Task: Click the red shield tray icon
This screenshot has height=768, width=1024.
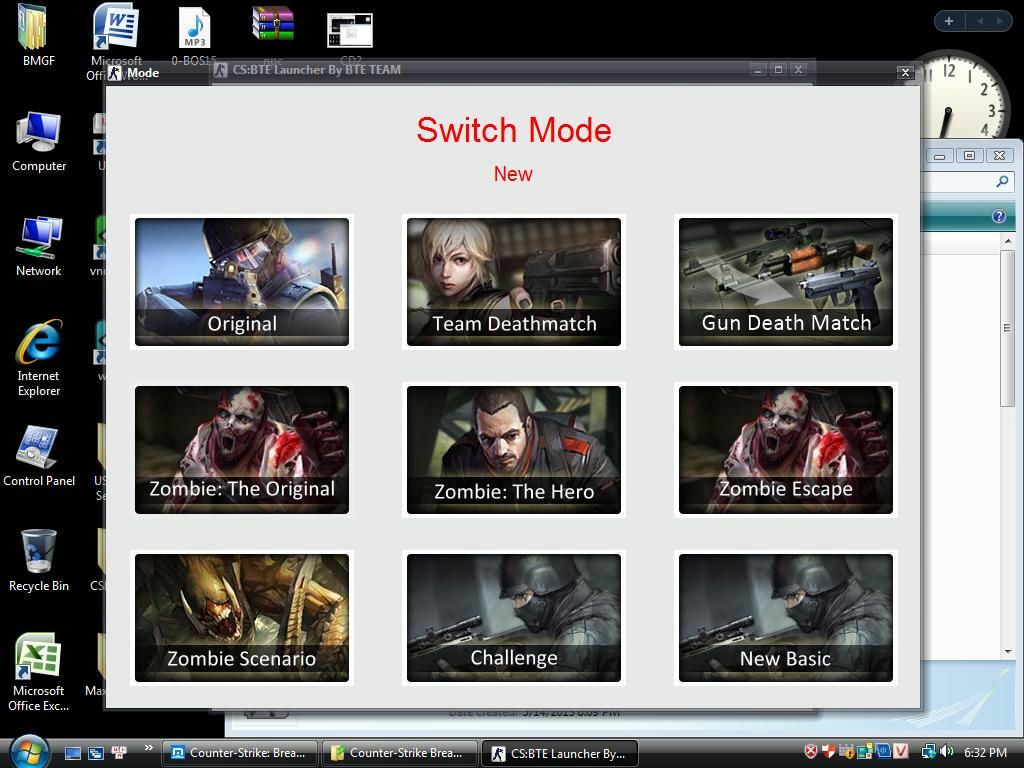Action: pos(828,752)
